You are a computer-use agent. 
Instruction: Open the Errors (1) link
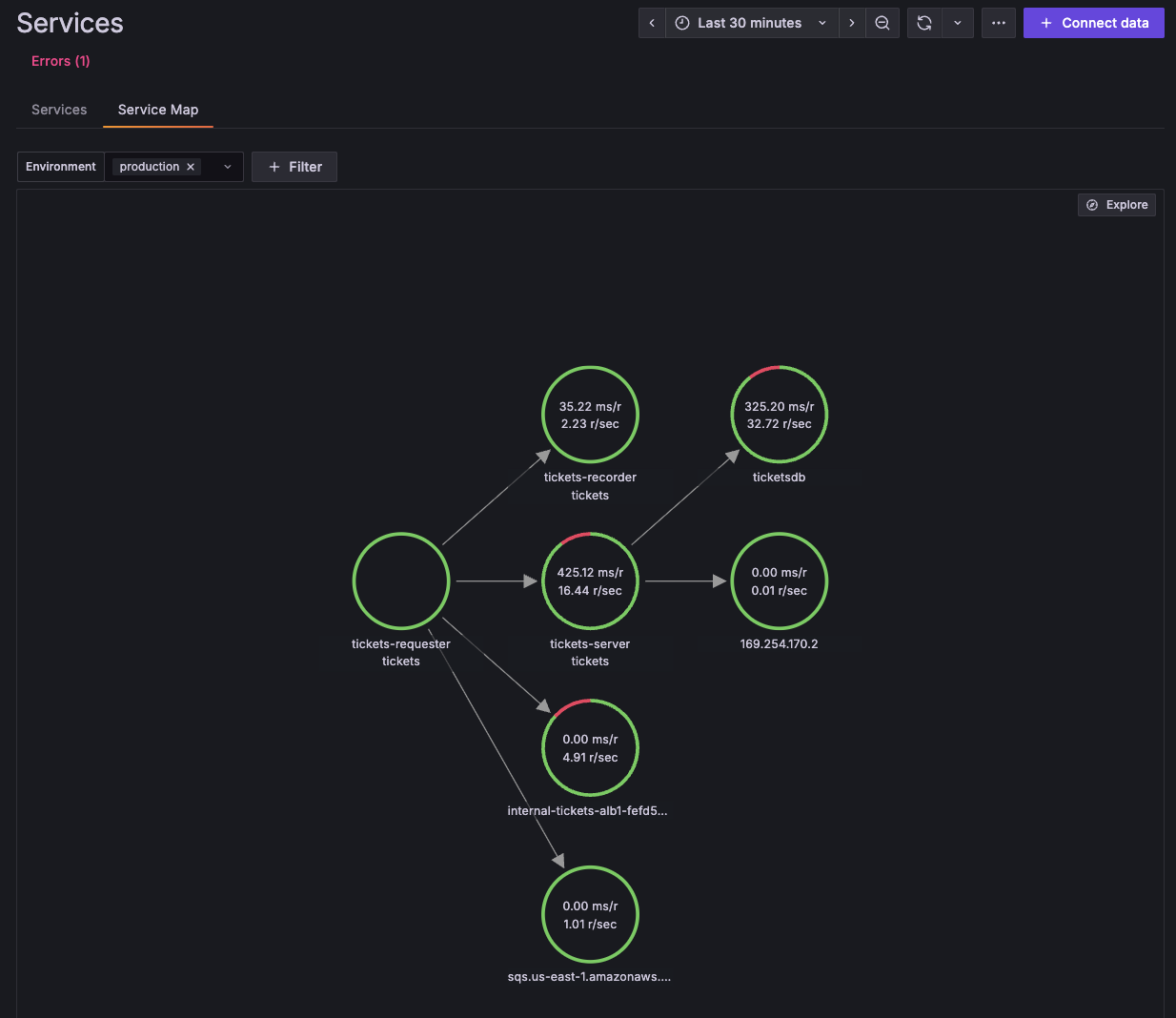pyautogui.click(x=61, y=61)
